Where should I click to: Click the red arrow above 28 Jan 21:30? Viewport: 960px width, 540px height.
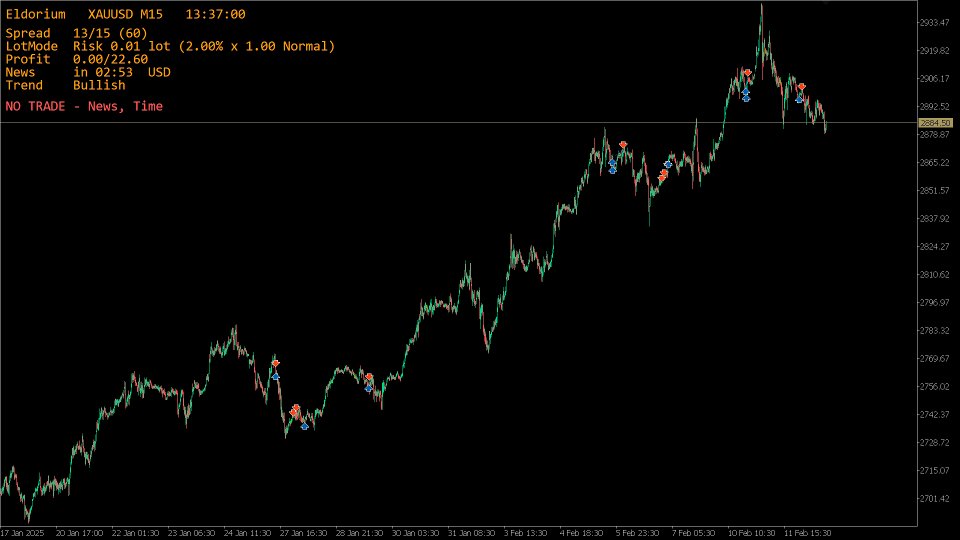(x=369, y=377)
